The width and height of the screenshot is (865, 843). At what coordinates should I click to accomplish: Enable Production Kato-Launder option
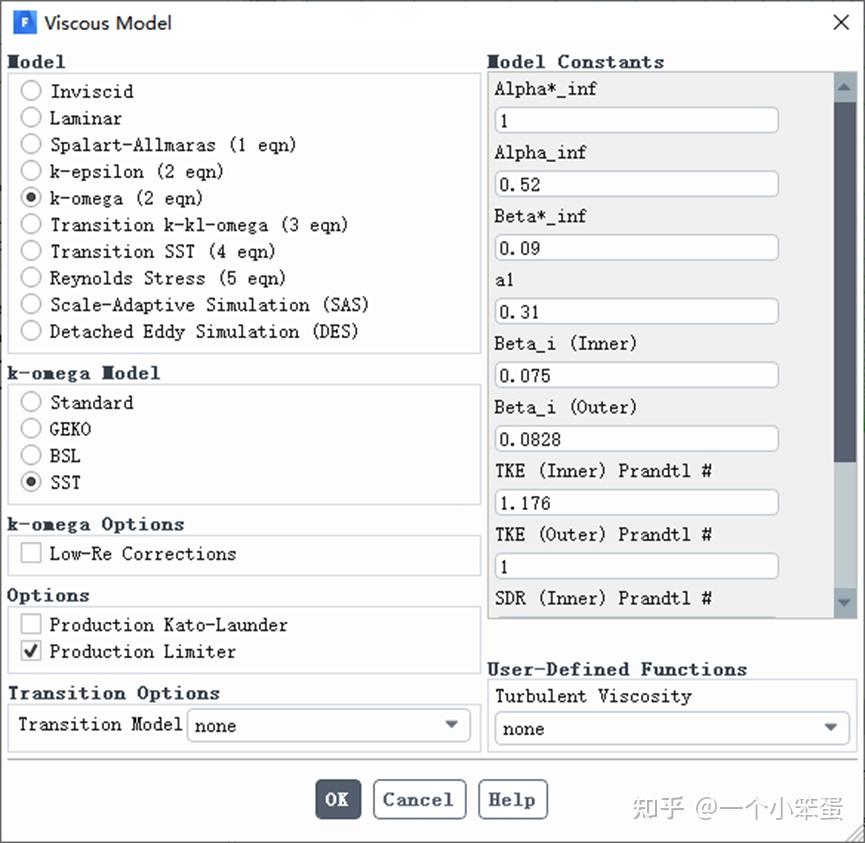32,625
